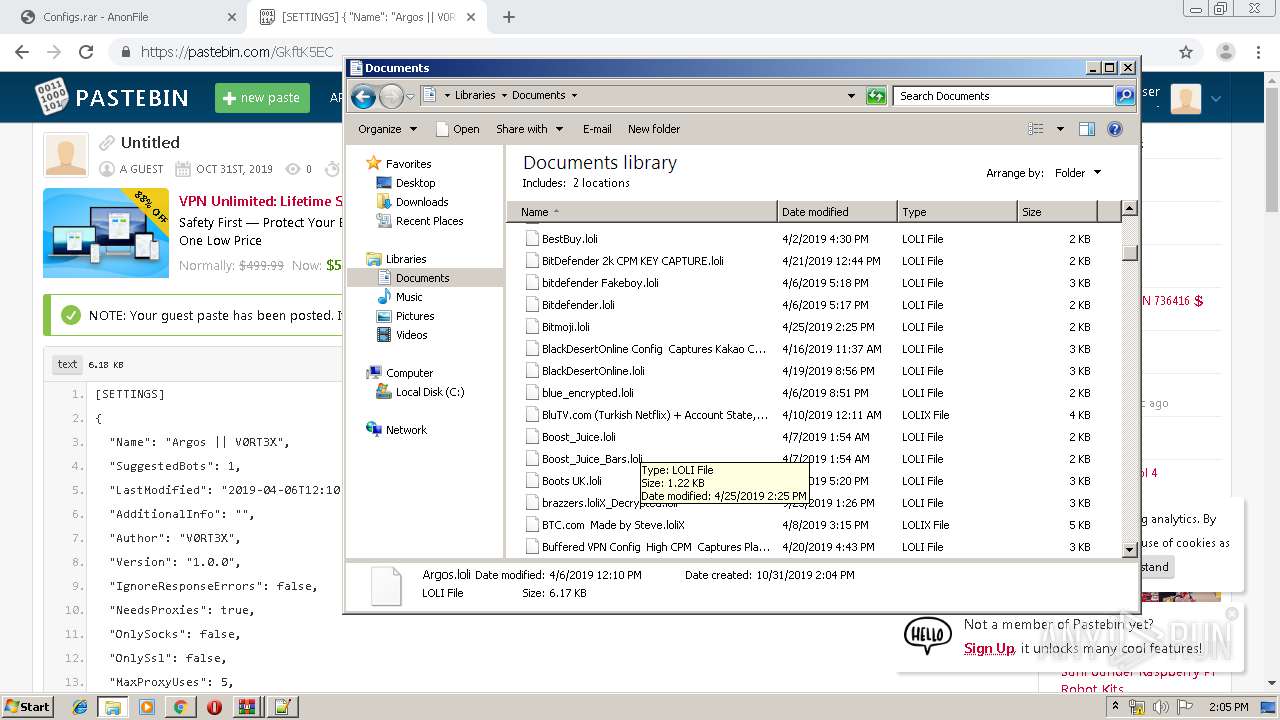
Task: Select Boost_Juice.loli file
Action: tap(578, 437)
